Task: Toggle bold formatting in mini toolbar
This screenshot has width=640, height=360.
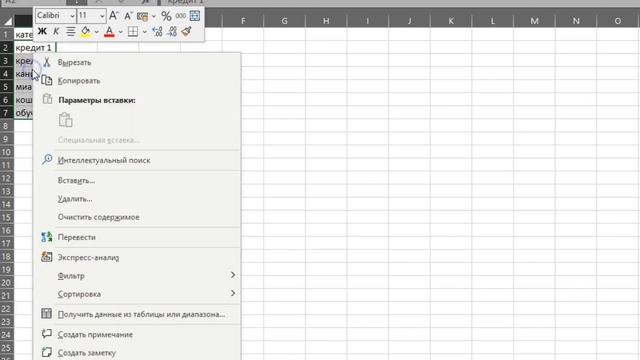Action: (42, 31)
